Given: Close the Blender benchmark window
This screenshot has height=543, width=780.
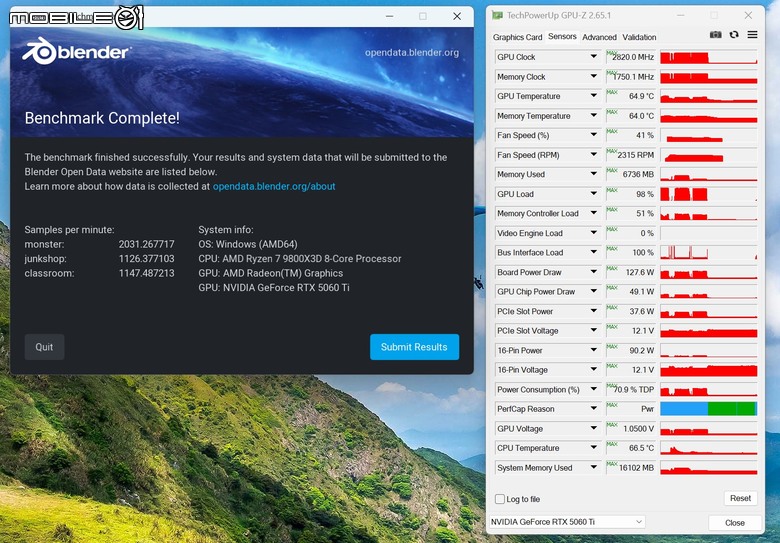Looking at the screenshot, I should [x=457, y=16].
